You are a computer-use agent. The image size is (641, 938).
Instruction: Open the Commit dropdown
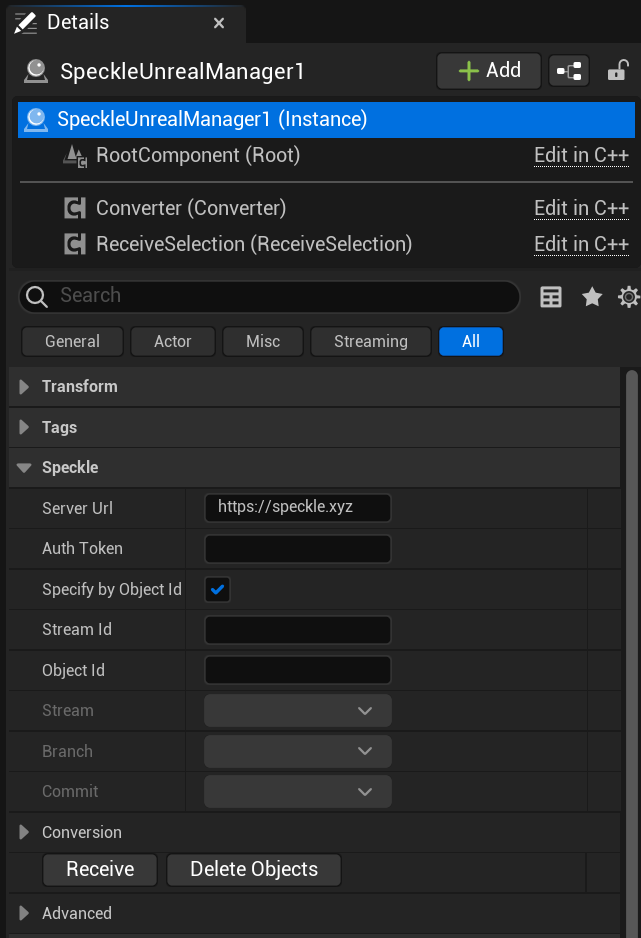[298, 791]
